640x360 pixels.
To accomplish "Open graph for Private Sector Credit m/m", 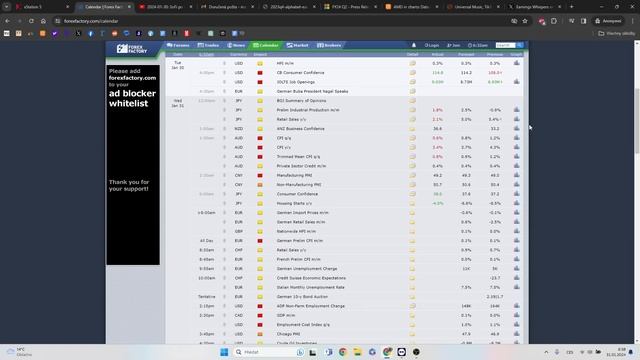I will (x=517, y=166).
